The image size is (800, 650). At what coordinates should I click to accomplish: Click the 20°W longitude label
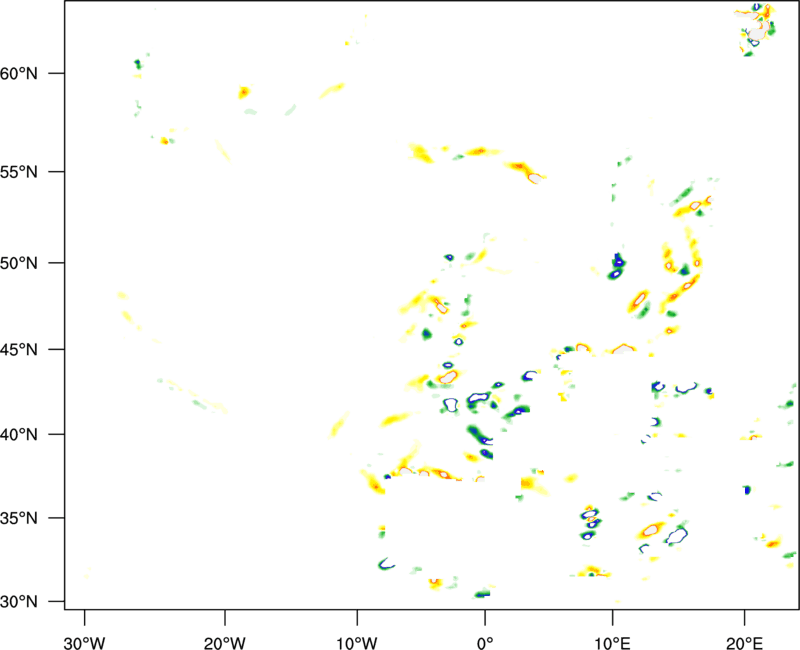coord(224,643)
